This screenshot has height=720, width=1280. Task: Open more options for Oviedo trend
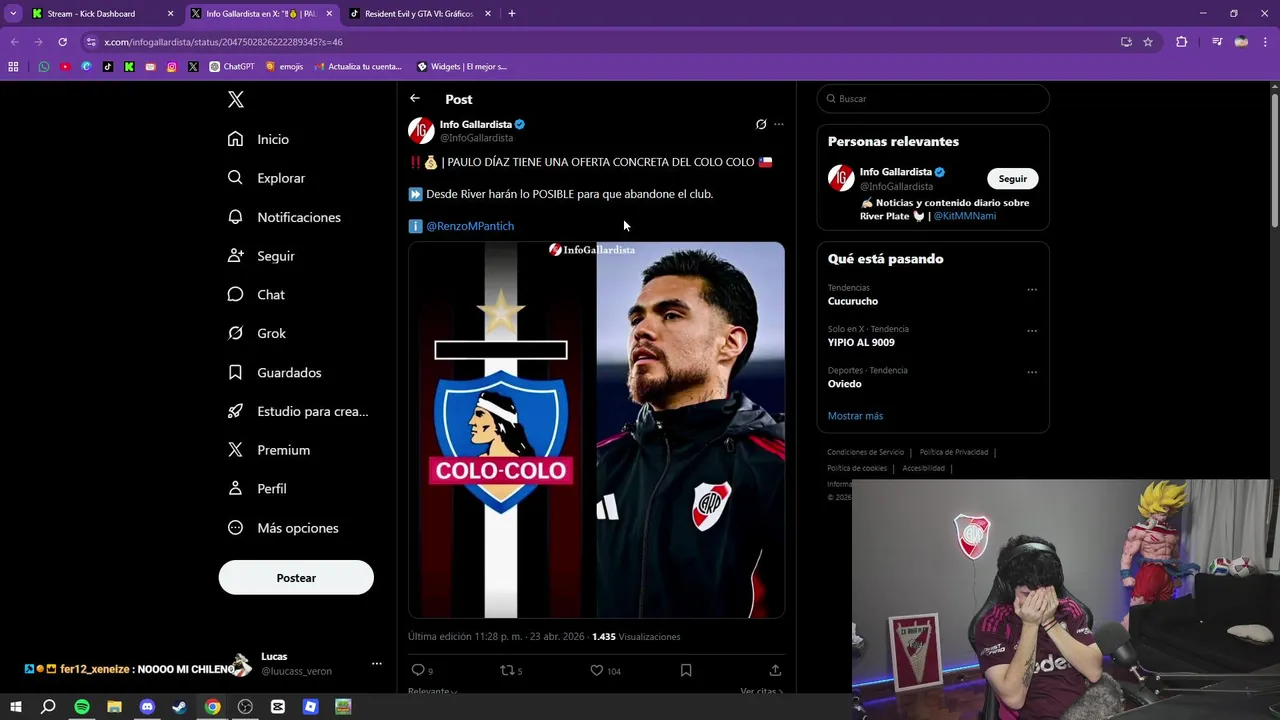tap(1032, 372)
